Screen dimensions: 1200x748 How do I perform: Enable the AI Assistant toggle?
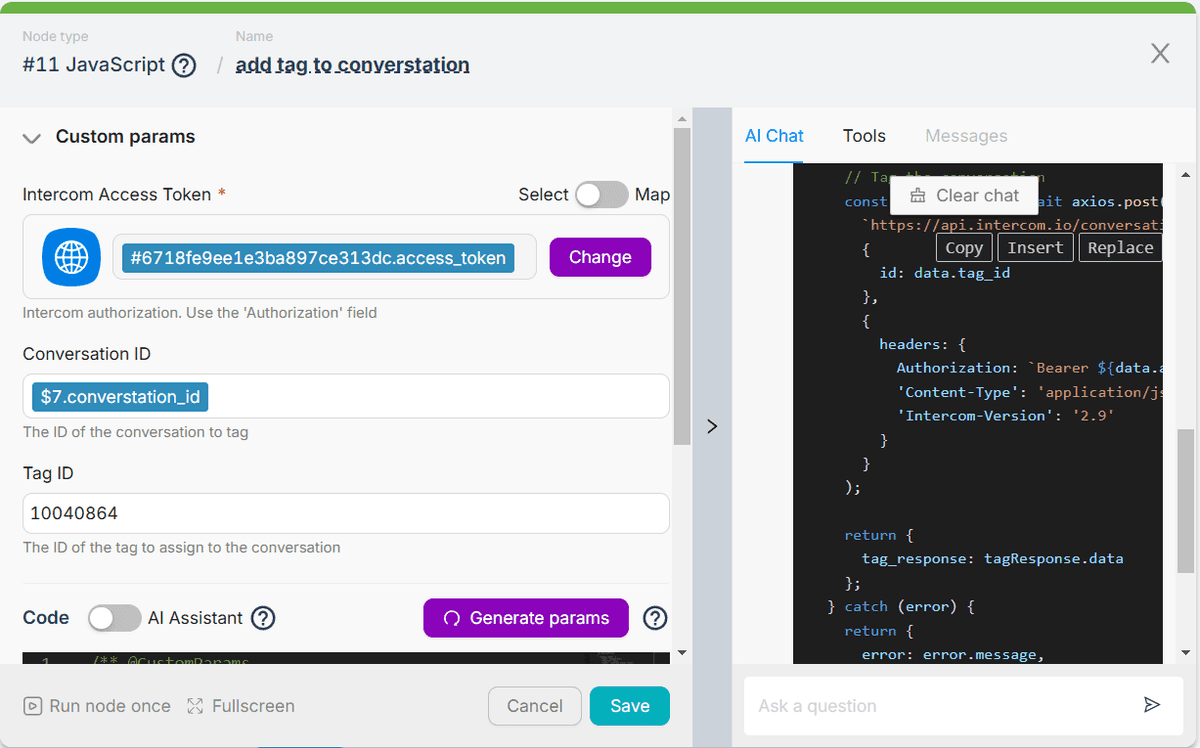[114, 618]
